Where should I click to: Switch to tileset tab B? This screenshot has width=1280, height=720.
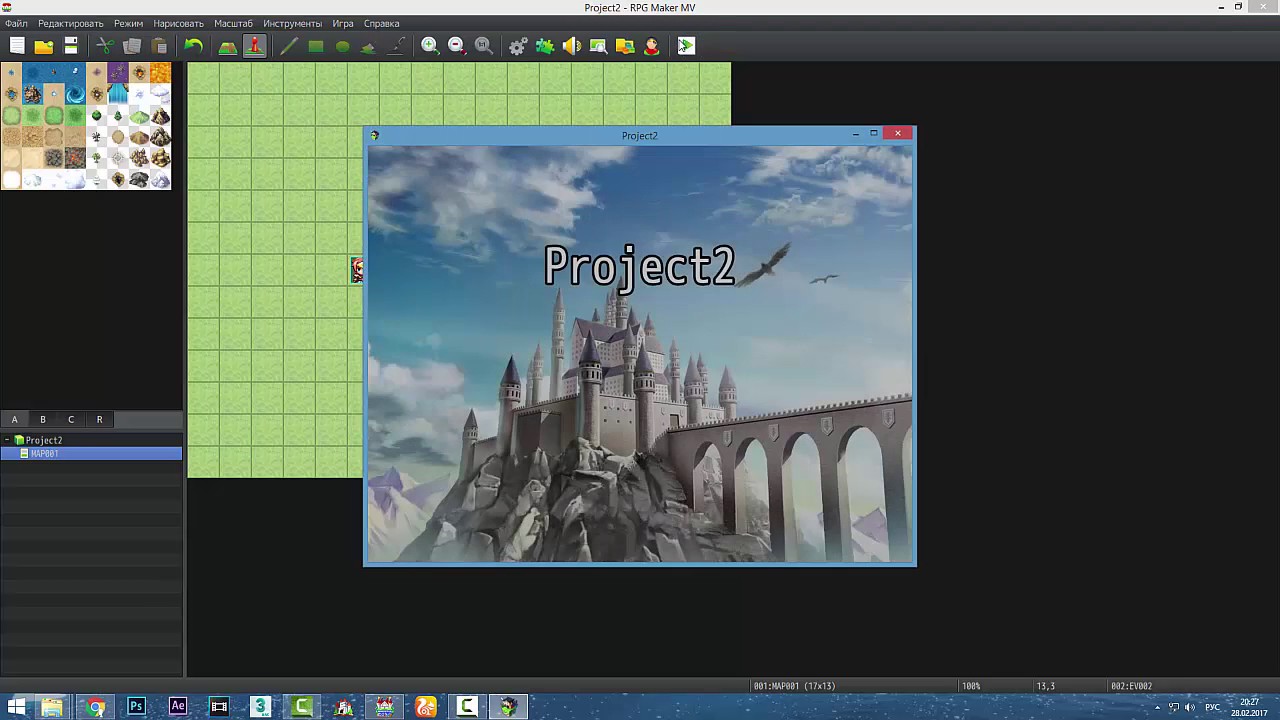(42, 419)
